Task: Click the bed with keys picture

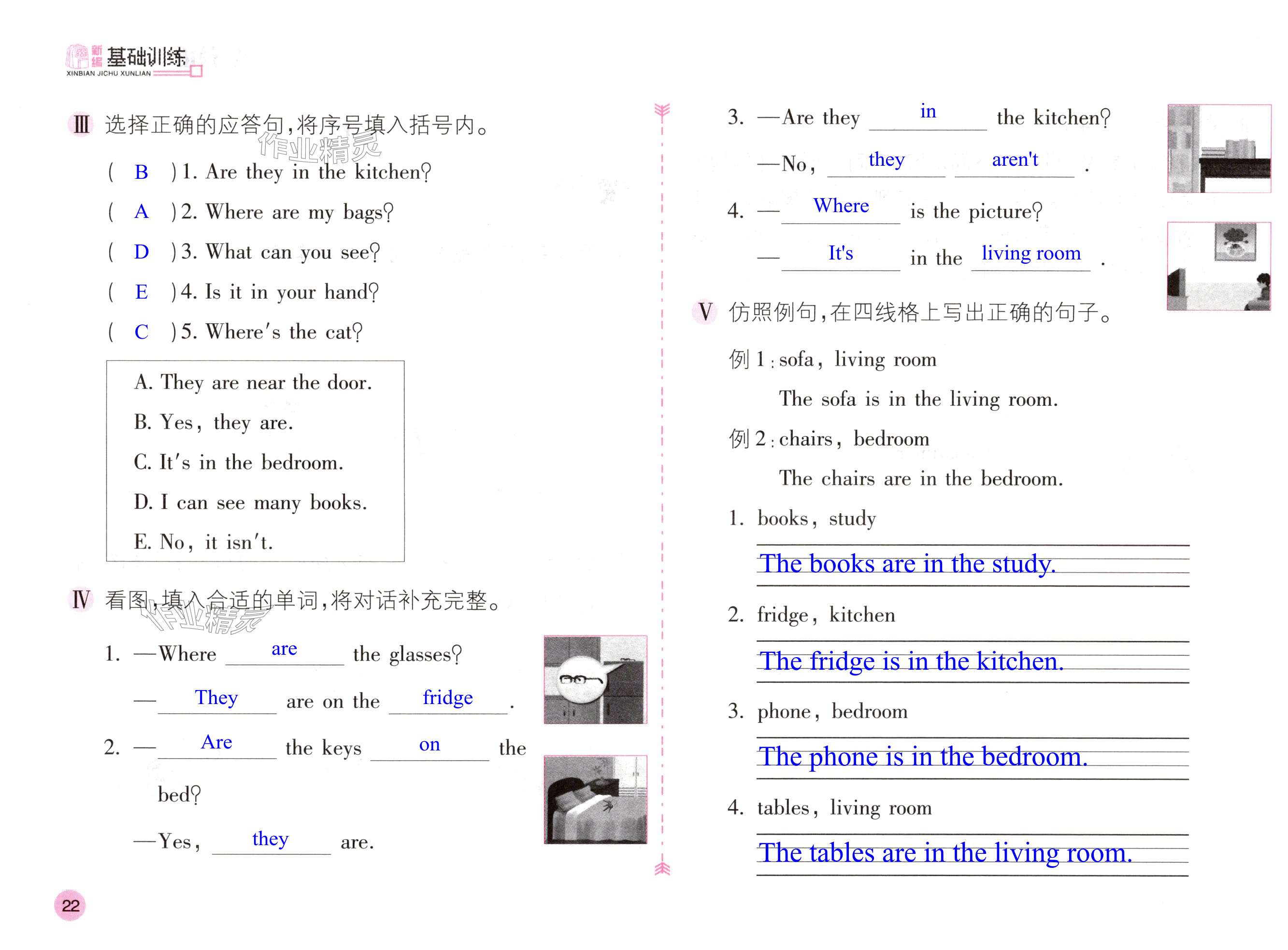Action: pyautogui.click(x=595, y=799)
